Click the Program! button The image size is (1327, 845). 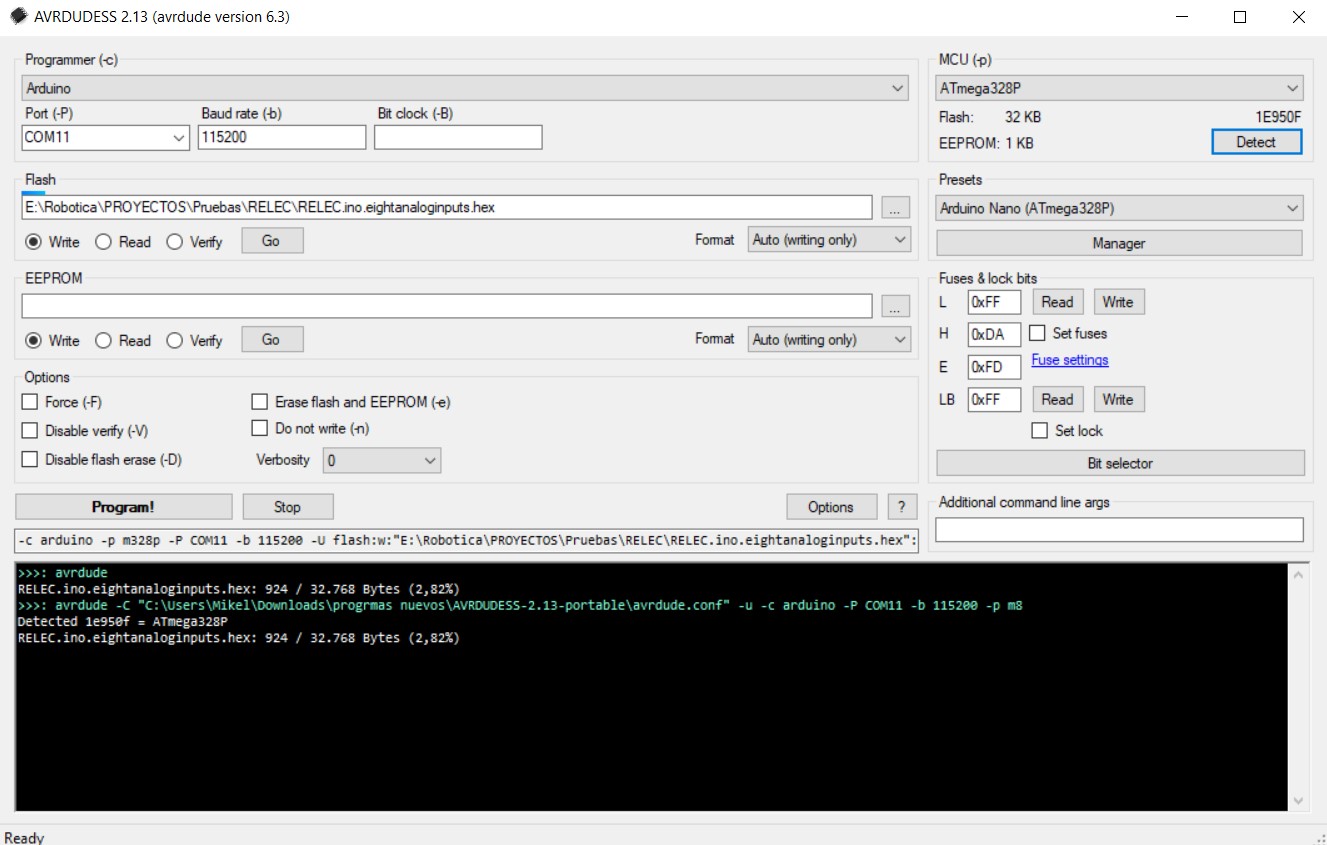[x=122, y=506]
